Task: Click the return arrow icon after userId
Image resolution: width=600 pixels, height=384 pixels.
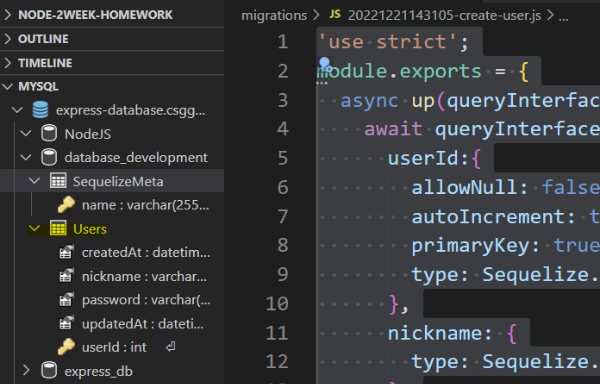Action: tap(171, 347)
